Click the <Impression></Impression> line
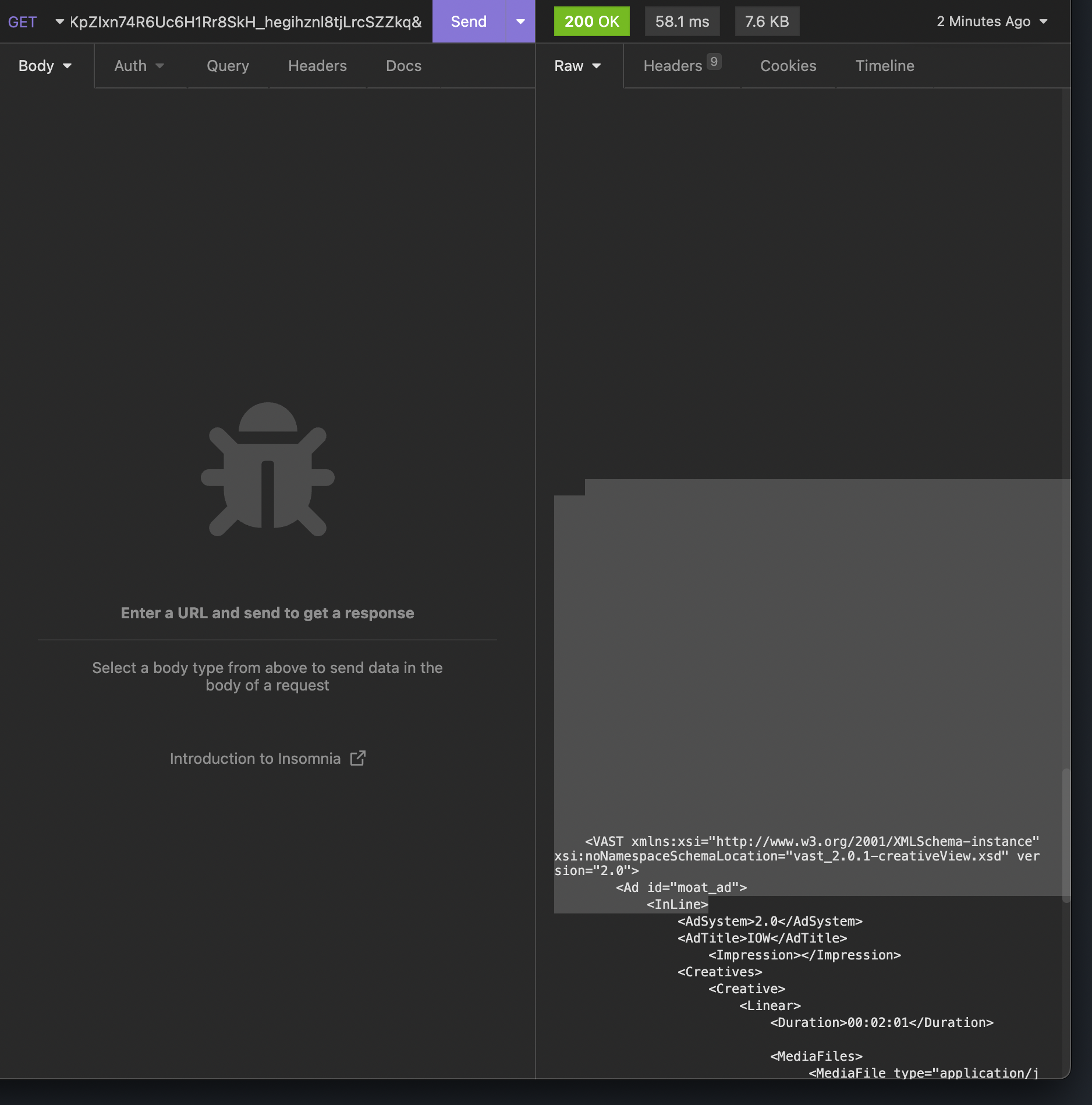 pos(804,955)
